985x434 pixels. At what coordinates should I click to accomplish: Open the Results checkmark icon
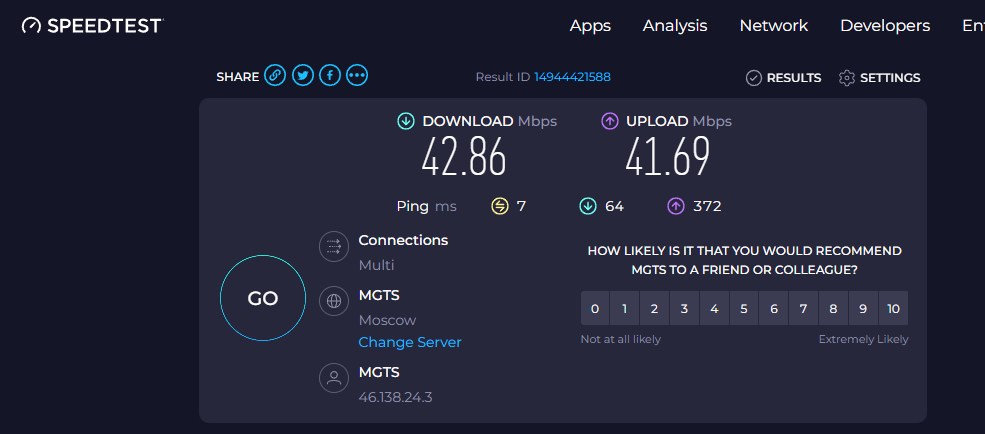point(754,78)
